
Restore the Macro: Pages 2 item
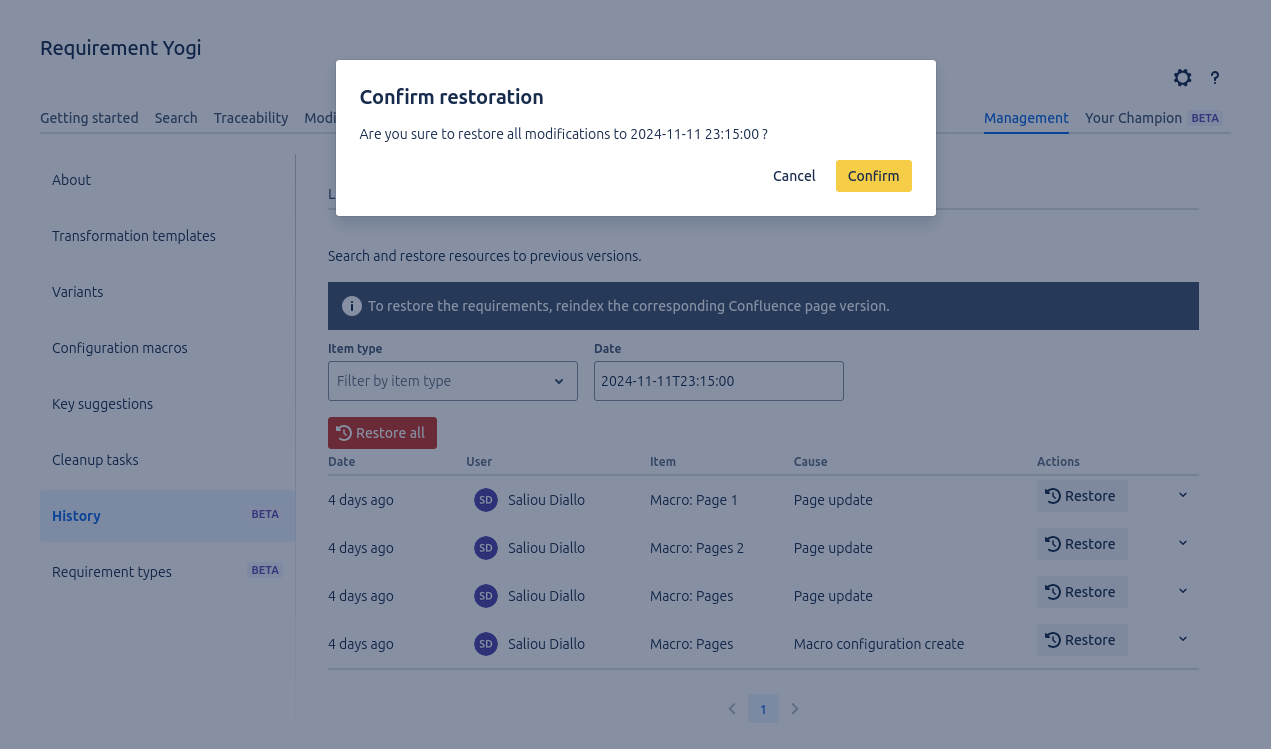(x=1081, y=544)
